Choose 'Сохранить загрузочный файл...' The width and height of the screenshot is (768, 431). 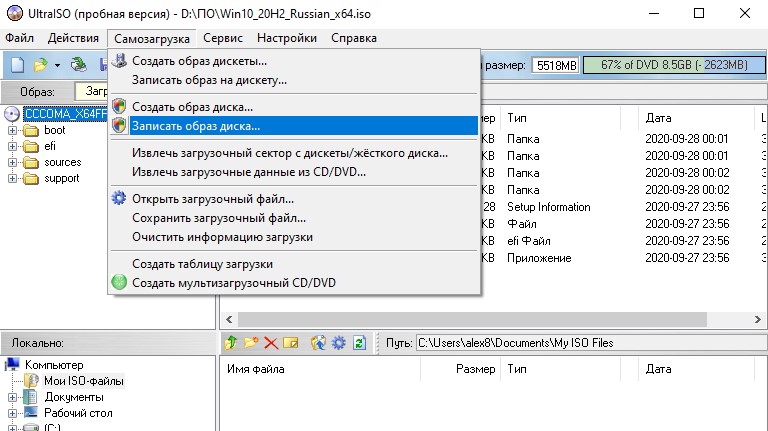point(294,218)
